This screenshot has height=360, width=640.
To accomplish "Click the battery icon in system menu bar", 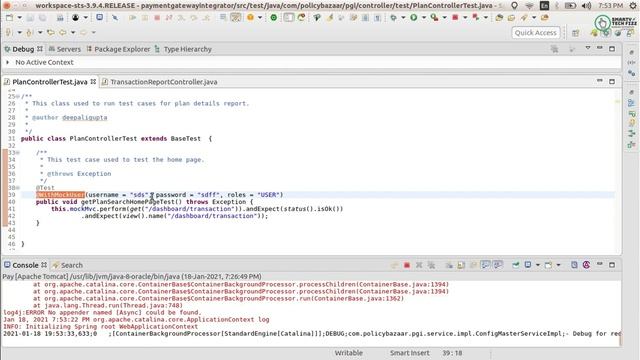I will coord(570,6).
